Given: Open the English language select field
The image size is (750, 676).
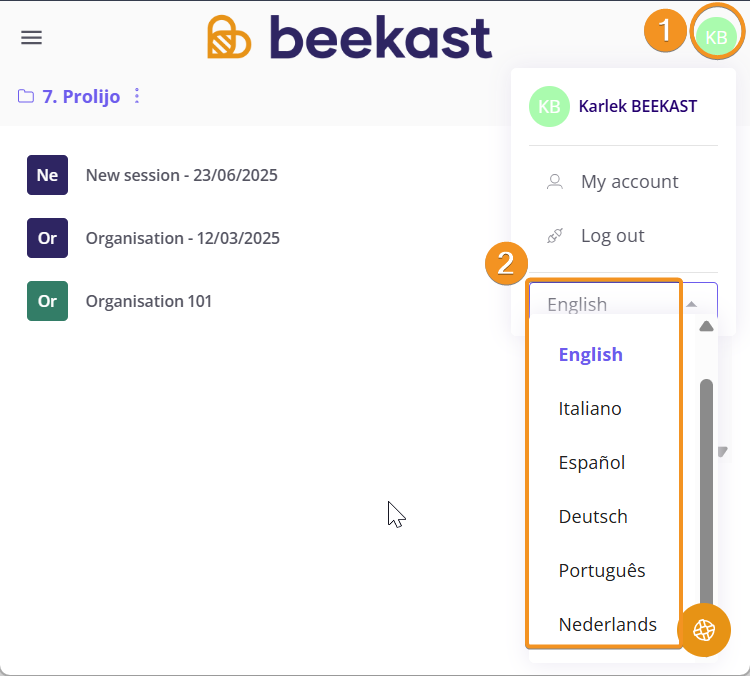Looking at the screenshot, I should pos(623,299).
